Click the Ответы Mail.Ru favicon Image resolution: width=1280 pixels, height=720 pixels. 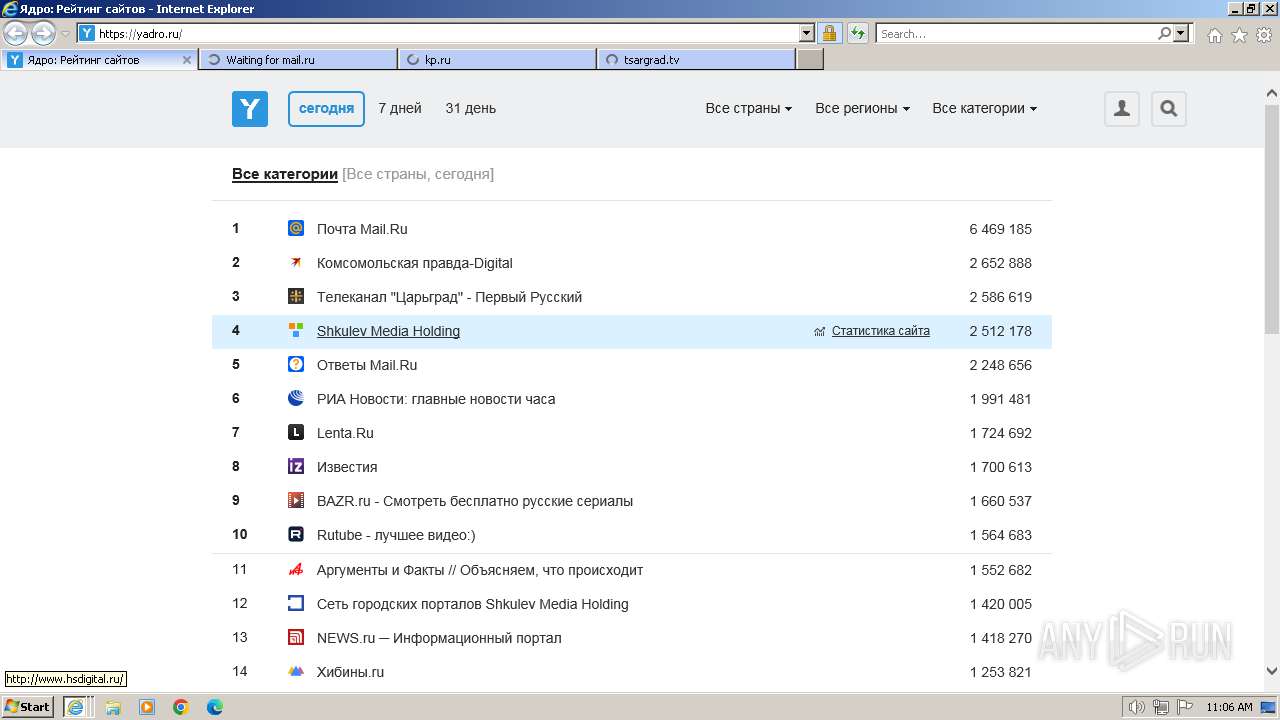point(296,364)
